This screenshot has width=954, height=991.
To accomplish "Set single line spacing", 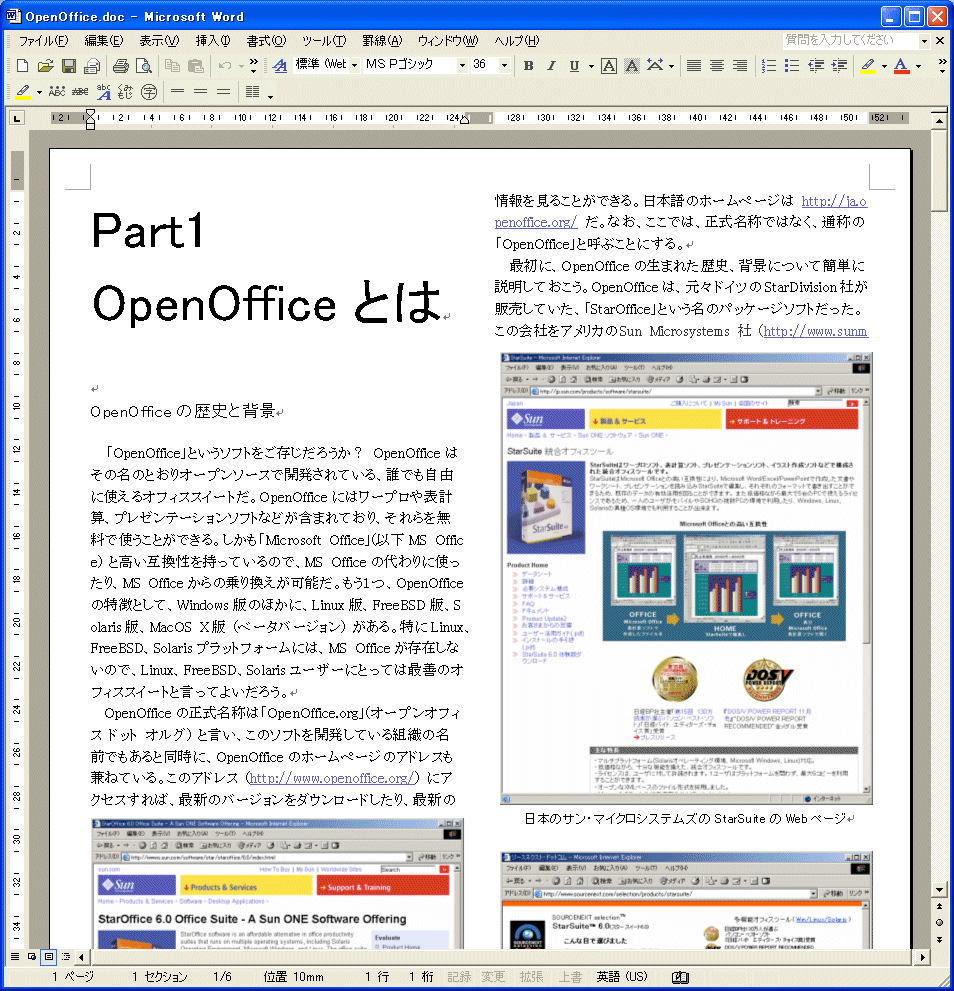I will (x=178, y=92).
